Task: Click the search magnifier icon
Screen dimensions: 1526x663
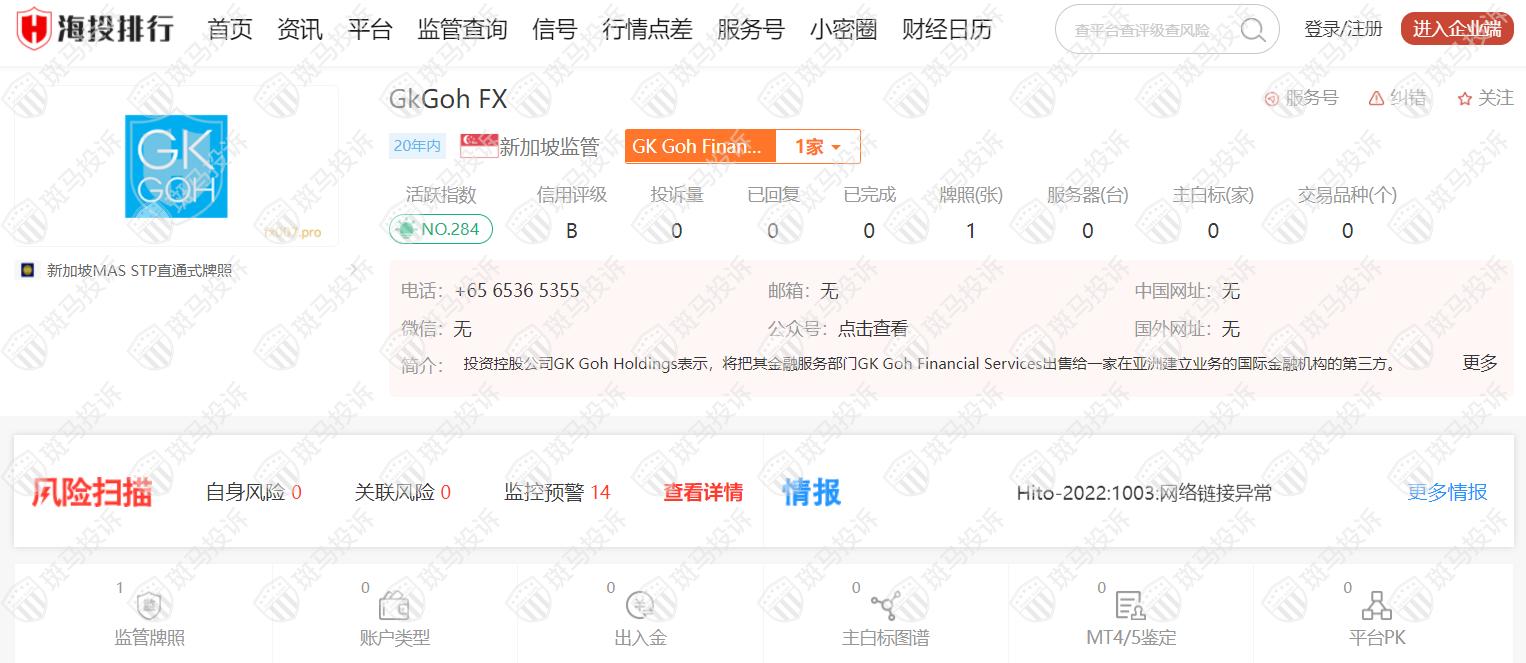Action: [1252, 30]
